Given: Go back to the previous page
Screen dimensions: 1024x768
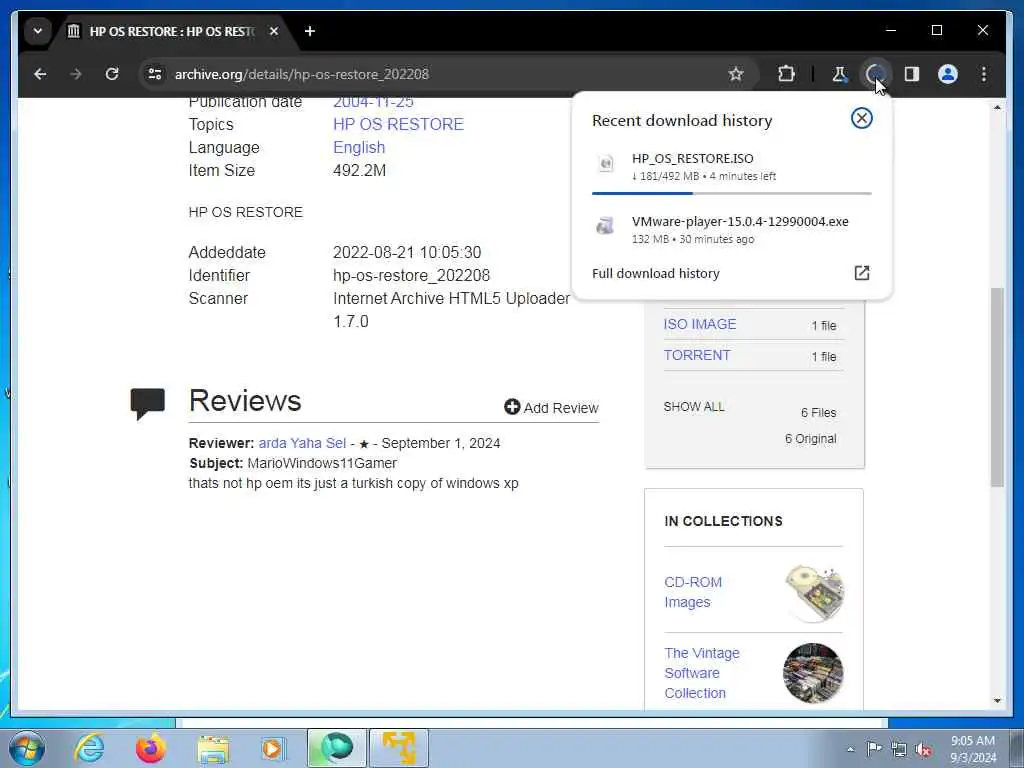Looking at the screenshot, I should point(40,74).
